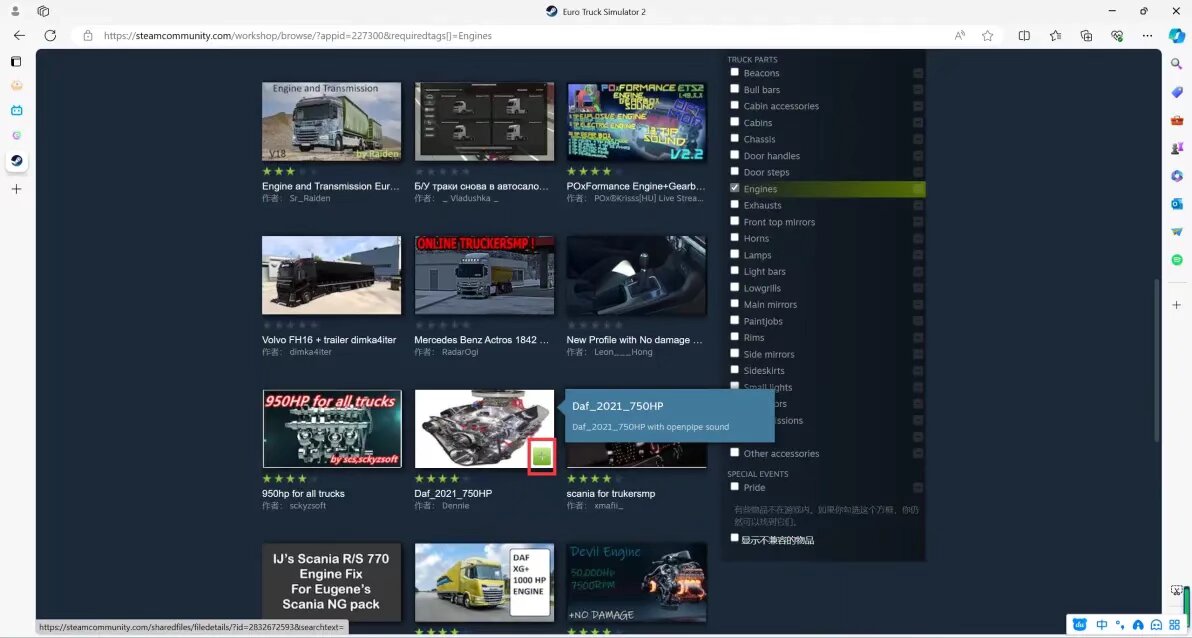Reload the workshop page
Image resolution: width=1192 pixels, height=638 pixels.
[x=50, y=35]
